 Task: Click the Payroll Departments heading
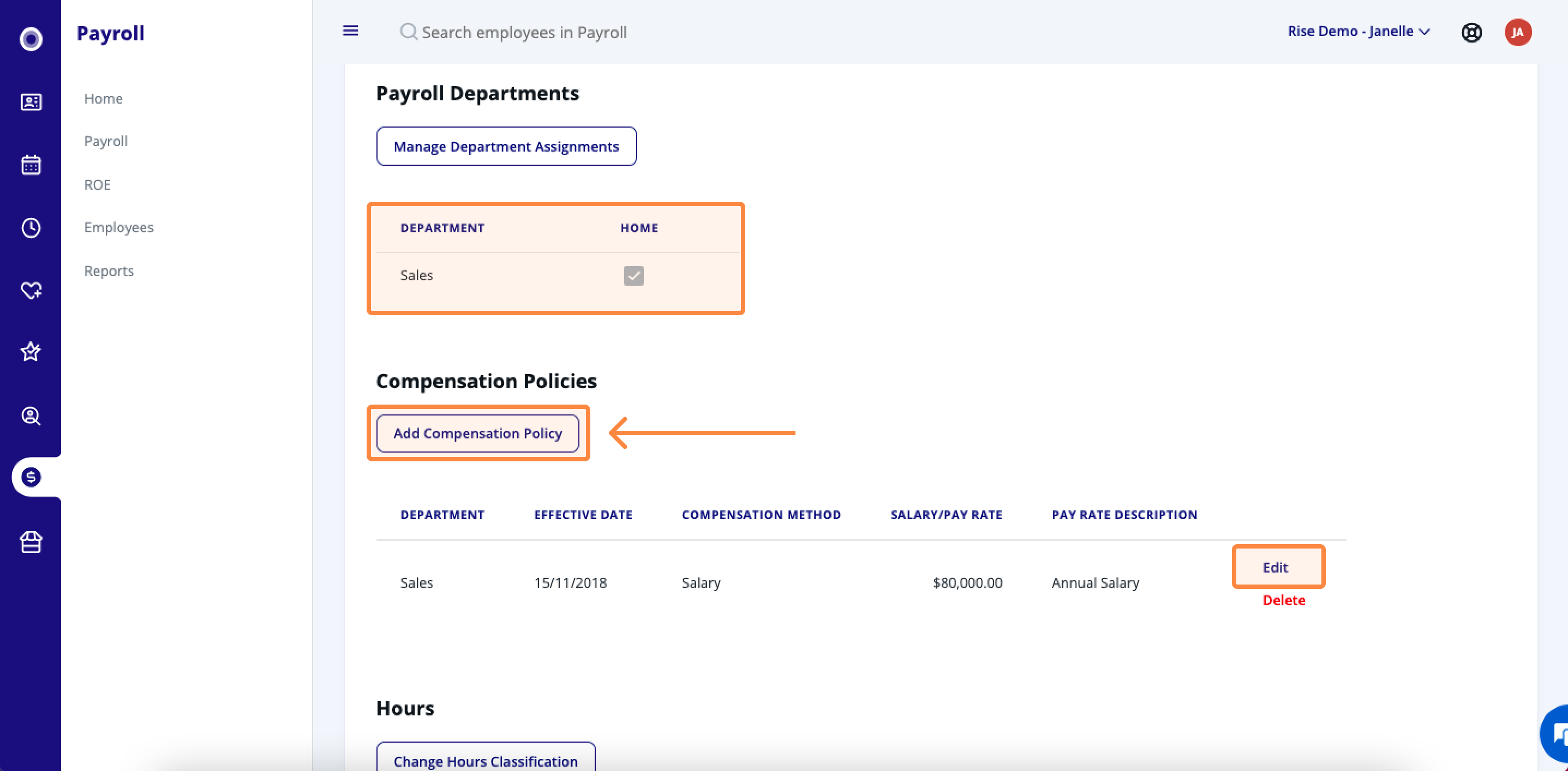[x=478, y=93]
